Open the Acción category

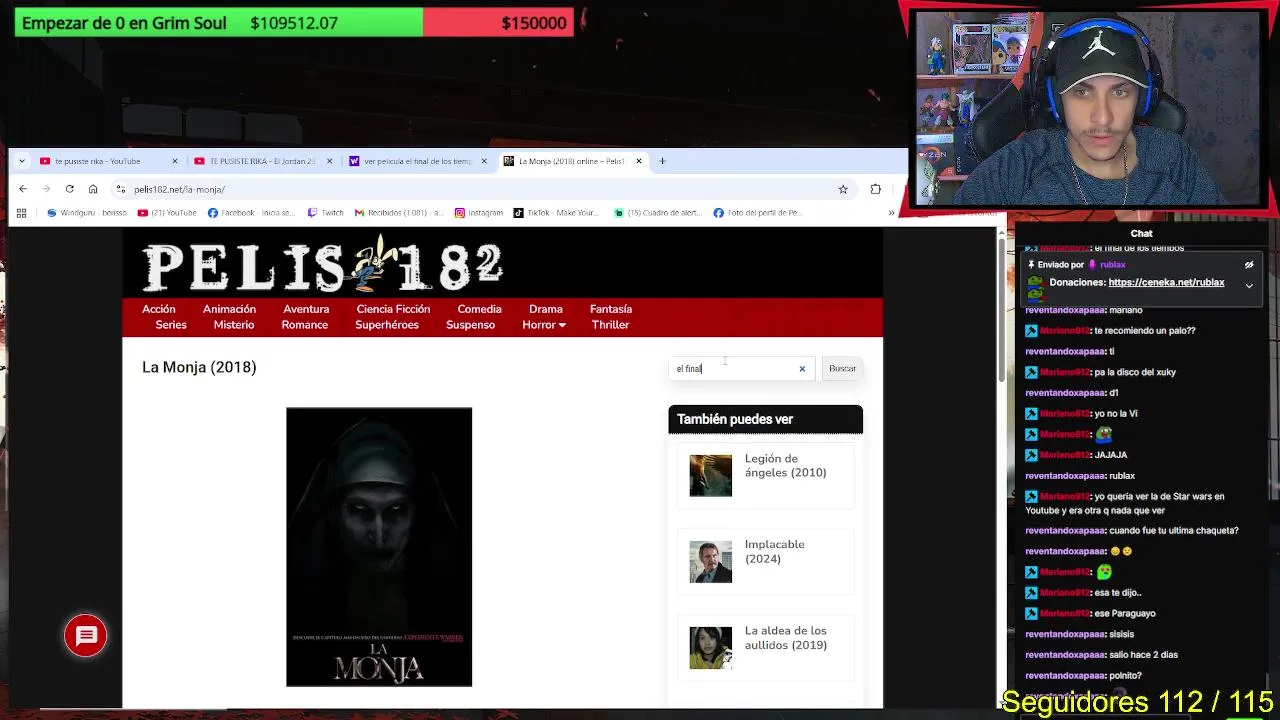(x=158, y=309)
